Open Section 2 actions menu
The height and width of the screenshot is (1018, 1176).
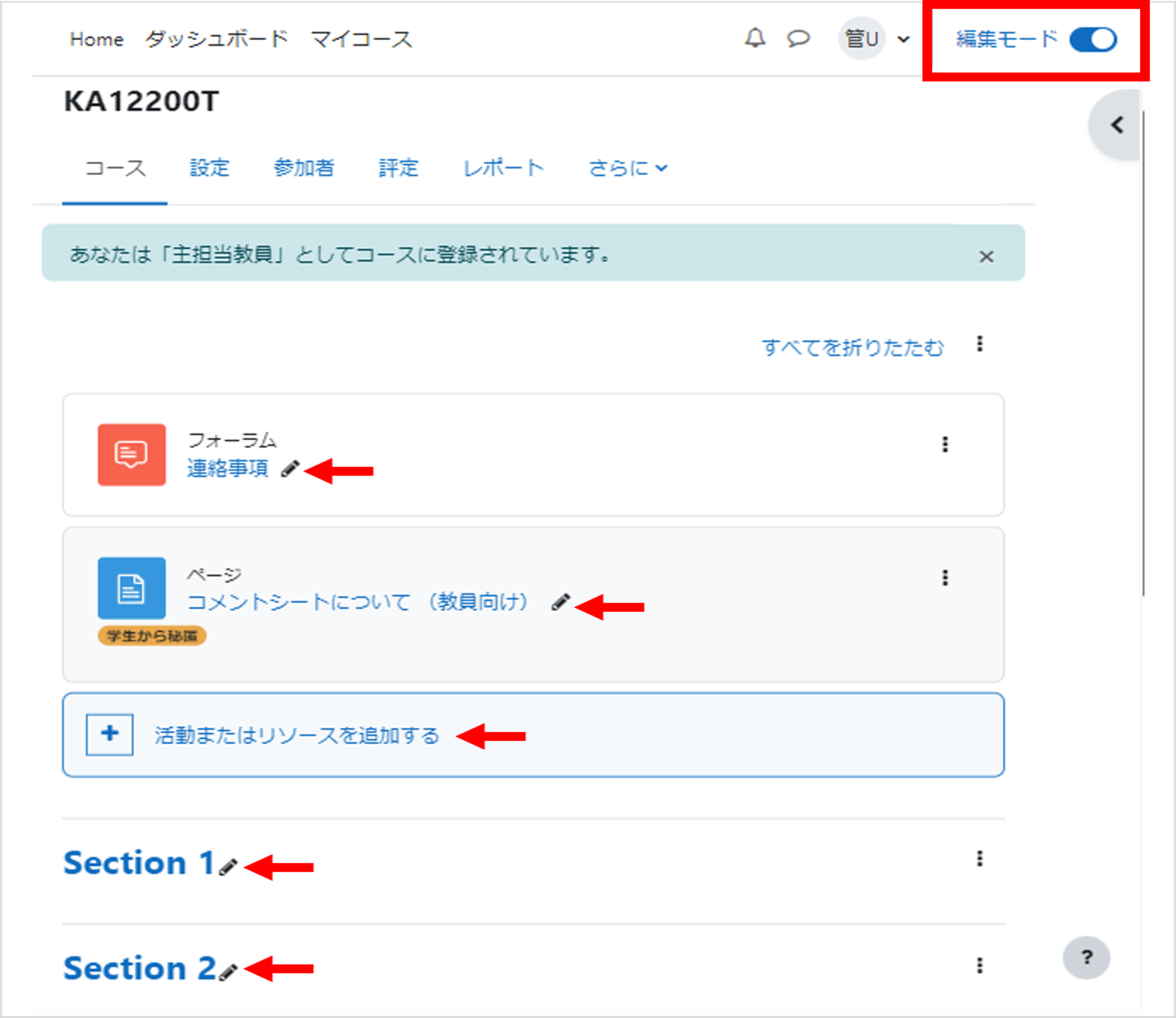click(980, 965)
